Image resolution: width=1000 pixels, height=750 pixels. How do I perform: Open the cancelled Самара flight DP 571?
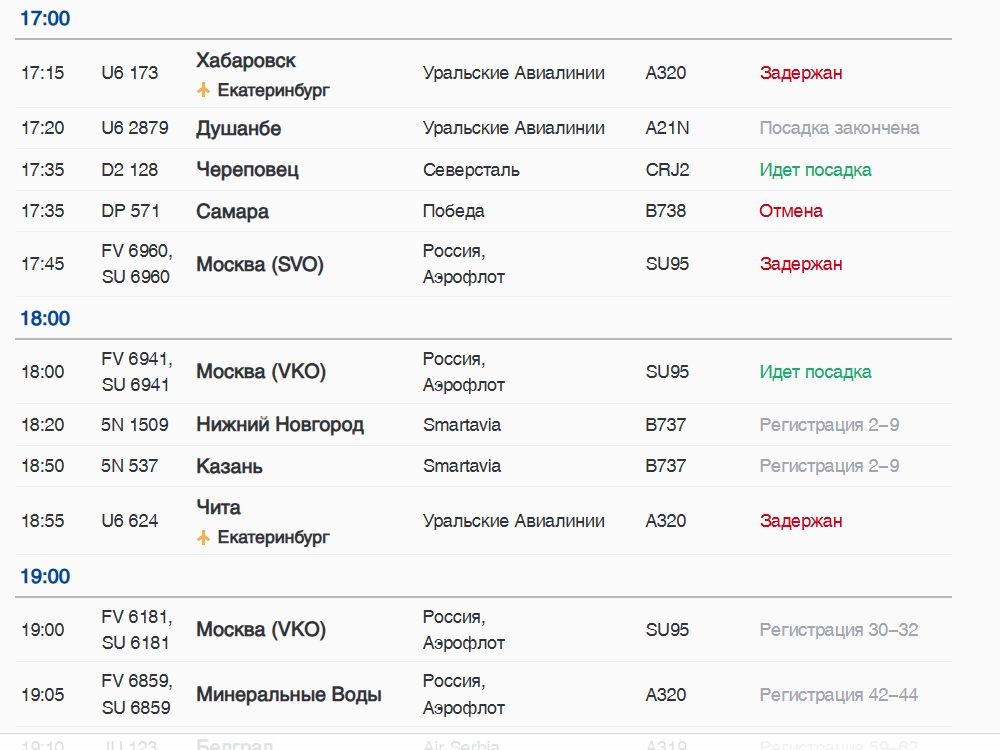click(x=483, y=211)
